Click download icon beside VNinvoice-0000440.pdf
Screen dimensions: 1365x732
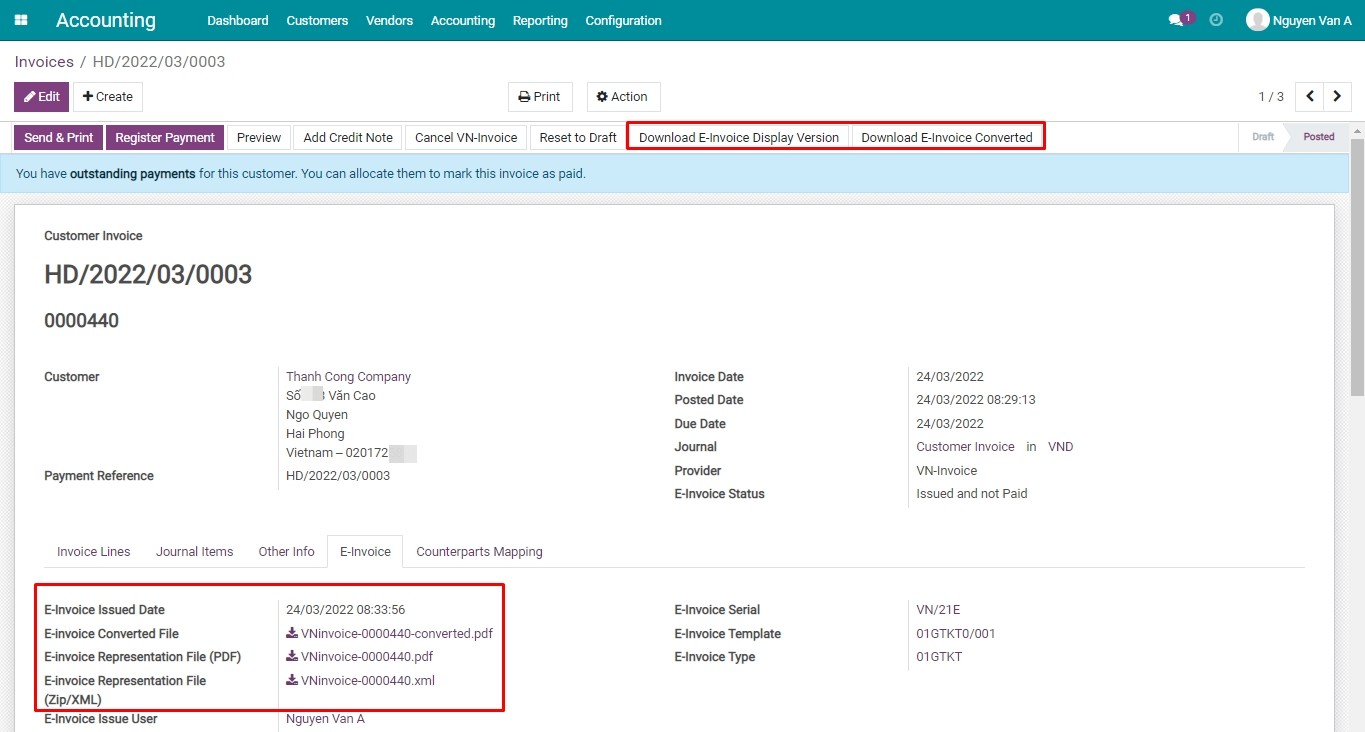[290, 656]
